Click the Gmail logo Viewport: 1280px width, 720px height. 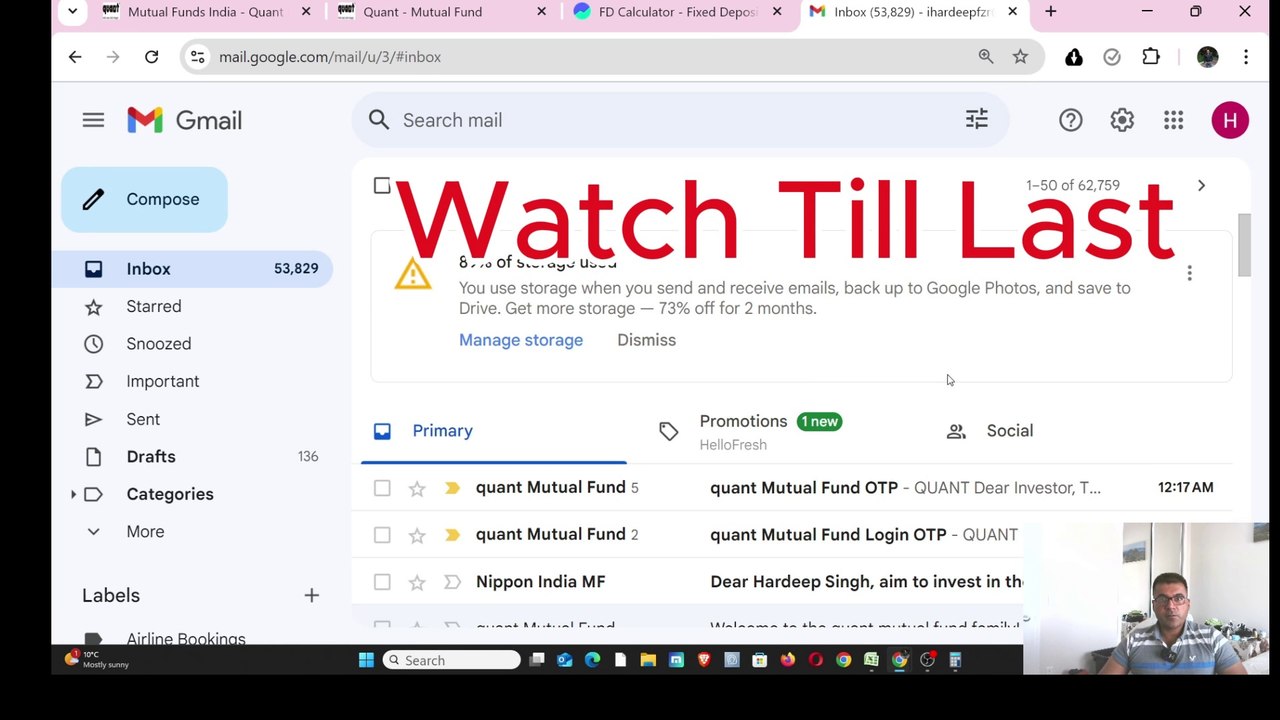[185, 120]
